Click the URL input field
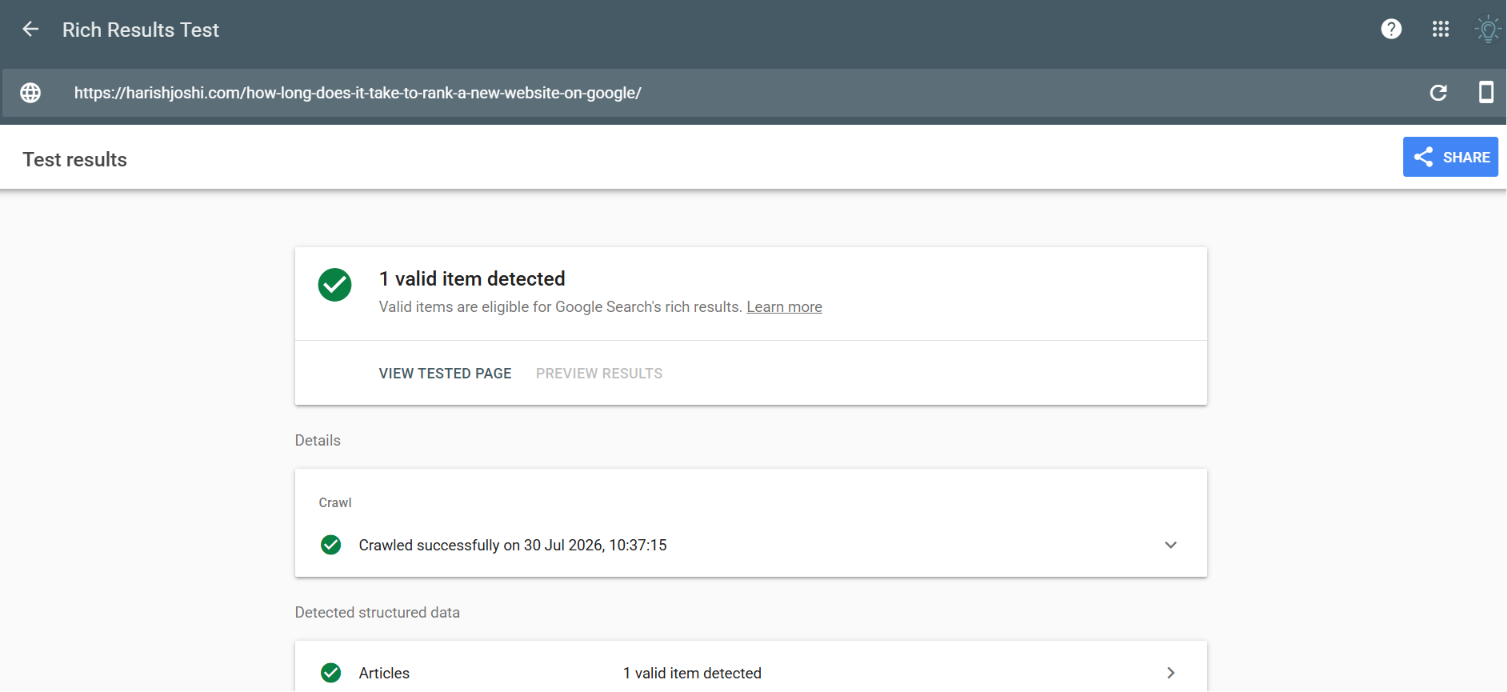The image size is (1507, 692). coord(740,93)
